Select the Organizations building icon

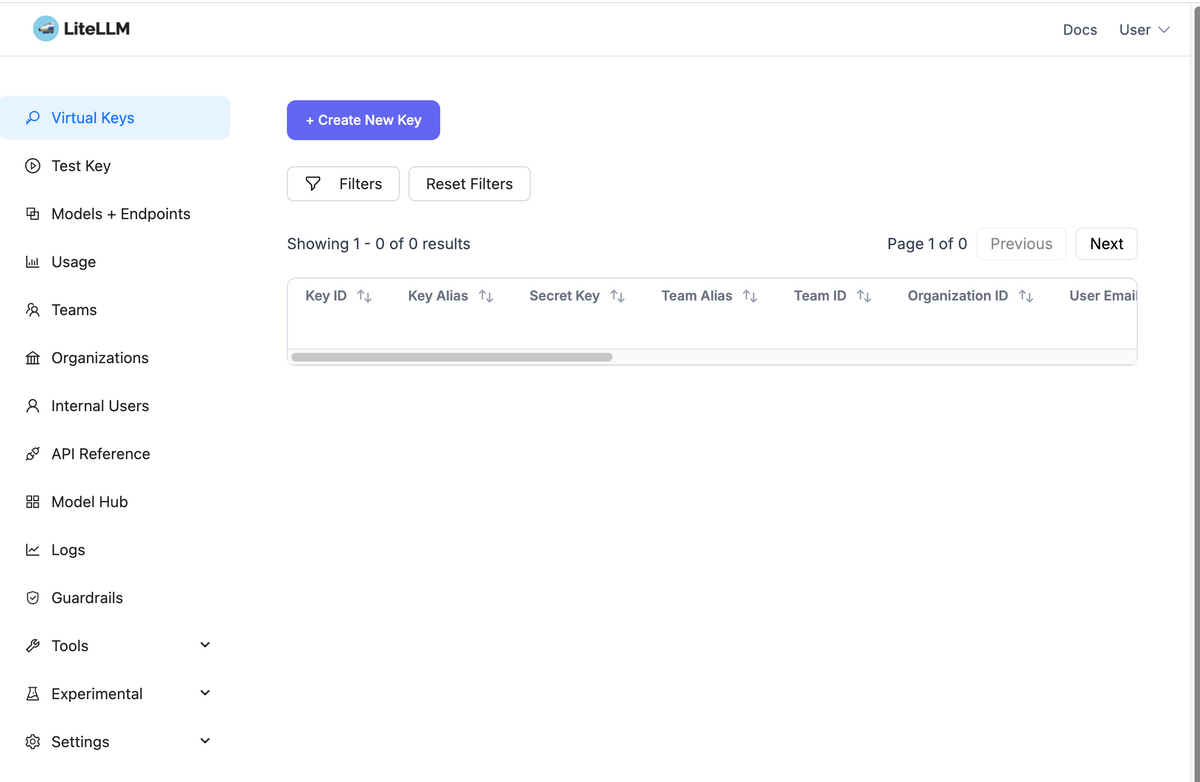(31, 357)
